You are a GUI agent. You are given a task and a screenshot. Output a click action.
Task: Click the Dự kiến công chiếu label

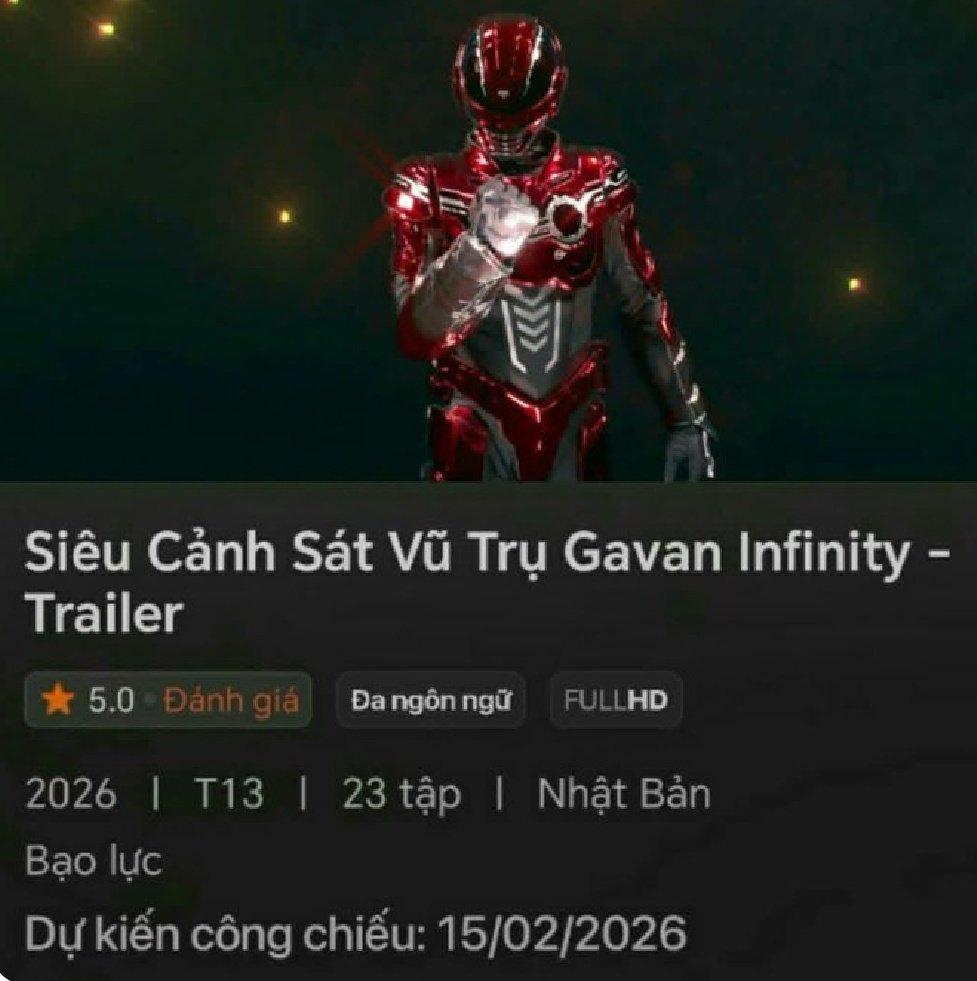[226, 934]
